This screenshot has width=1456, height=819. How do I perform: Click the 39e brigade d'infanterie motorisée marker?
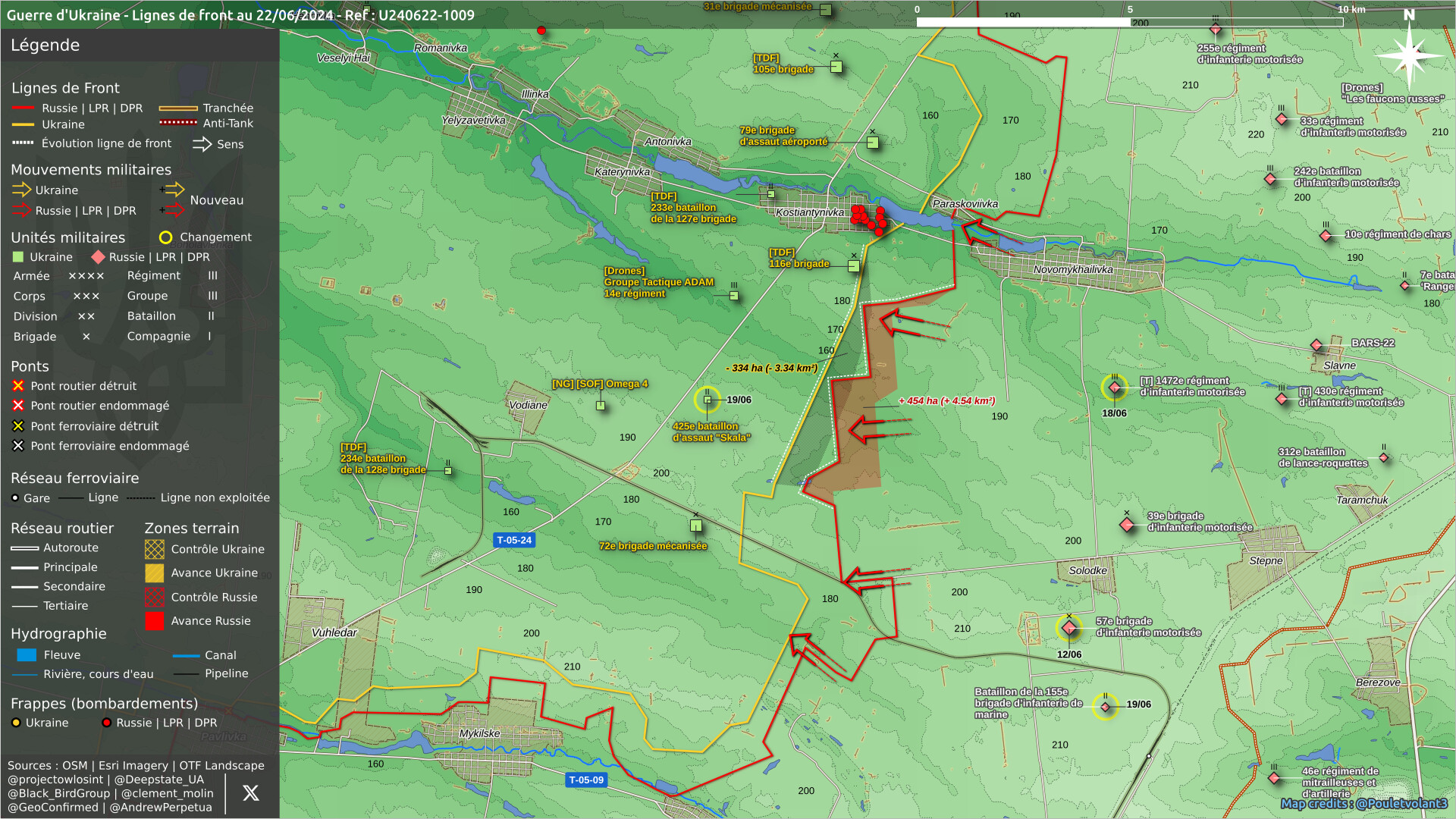point(1127,525)
